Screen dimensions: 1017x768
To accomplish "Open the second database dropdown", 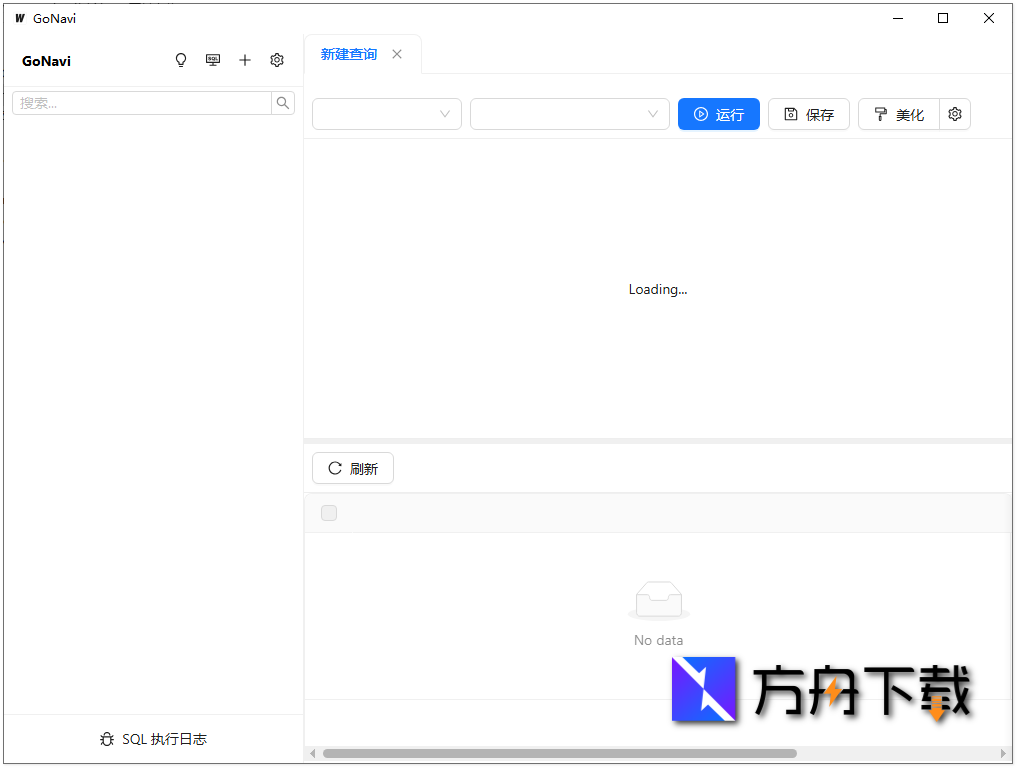I will (x=570, y=114).
